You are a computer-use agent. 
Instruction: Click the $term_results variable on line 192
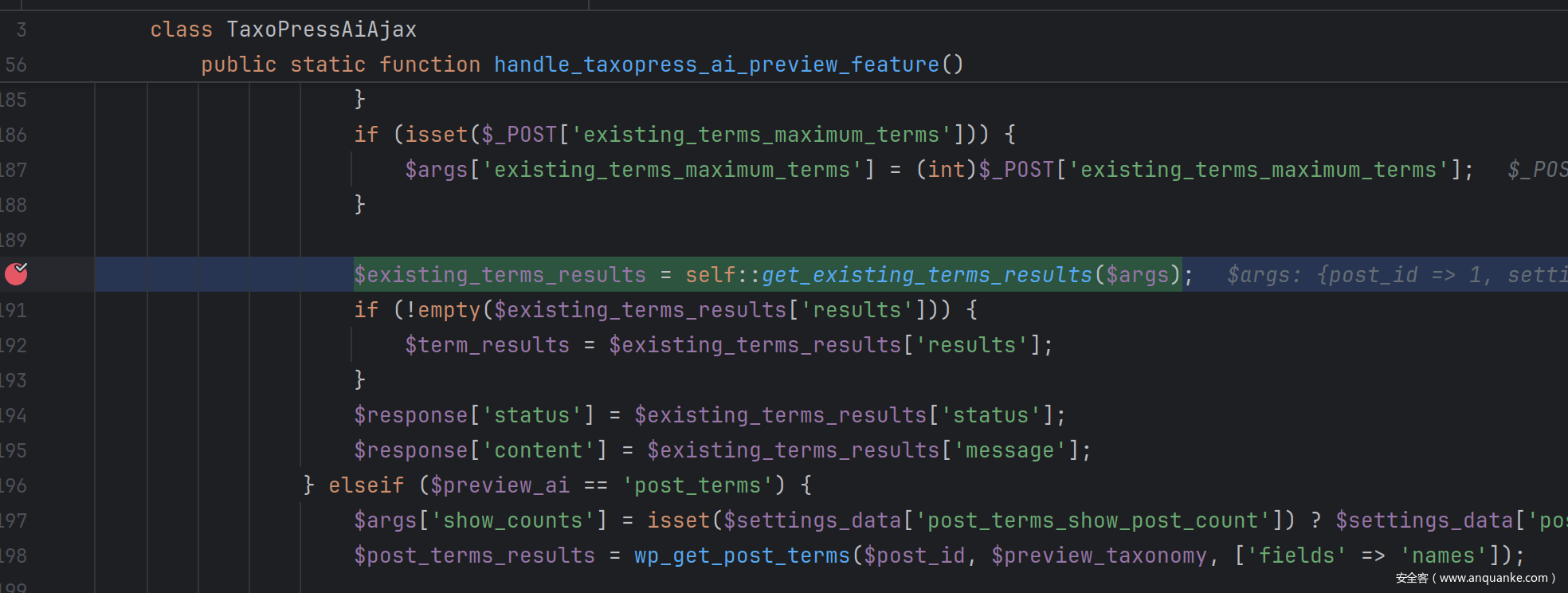coord(487,345)
